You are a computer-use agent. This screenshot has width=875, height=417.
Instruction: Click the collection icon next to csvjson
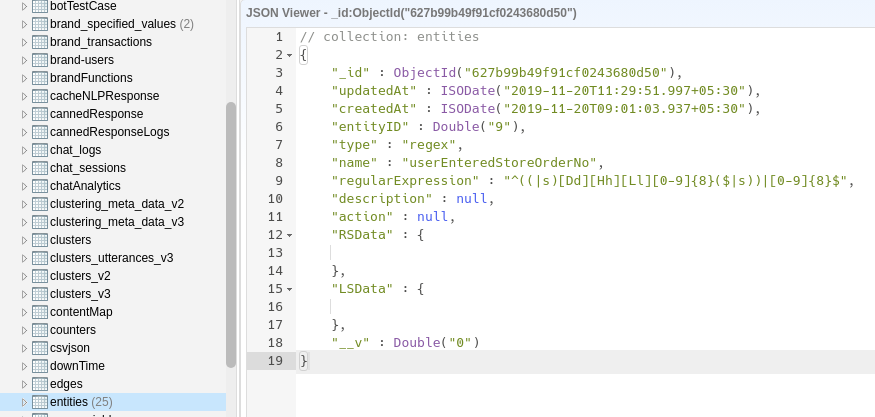point(40,348)
